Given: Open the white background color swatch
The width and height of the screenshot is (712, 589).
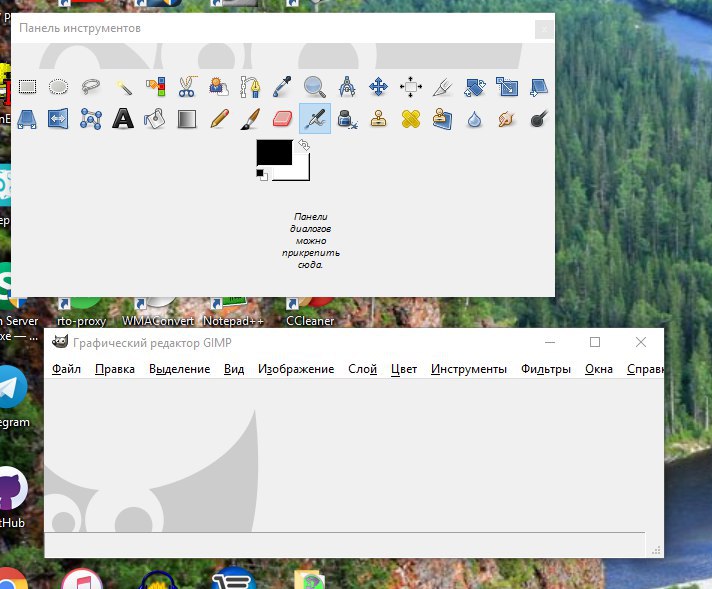Looking at the screenshot, I should coord(300,173).
